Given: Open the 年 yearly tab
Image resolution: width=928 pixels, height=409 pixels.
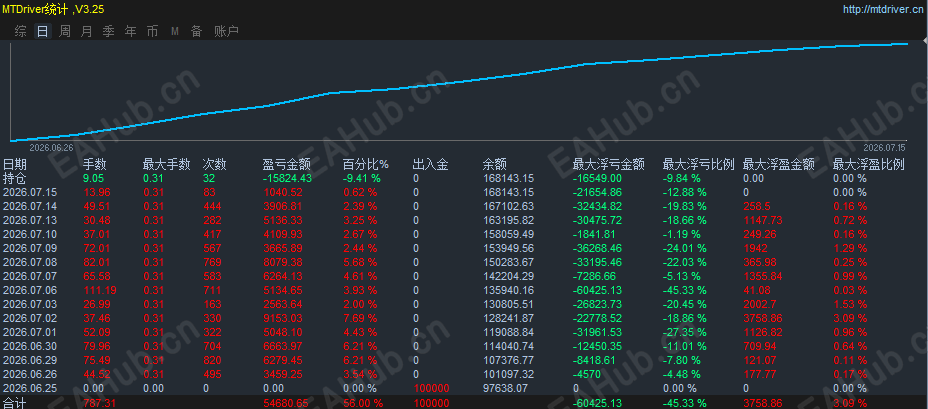Looking at the screenshot, I should tap(130, 31).
